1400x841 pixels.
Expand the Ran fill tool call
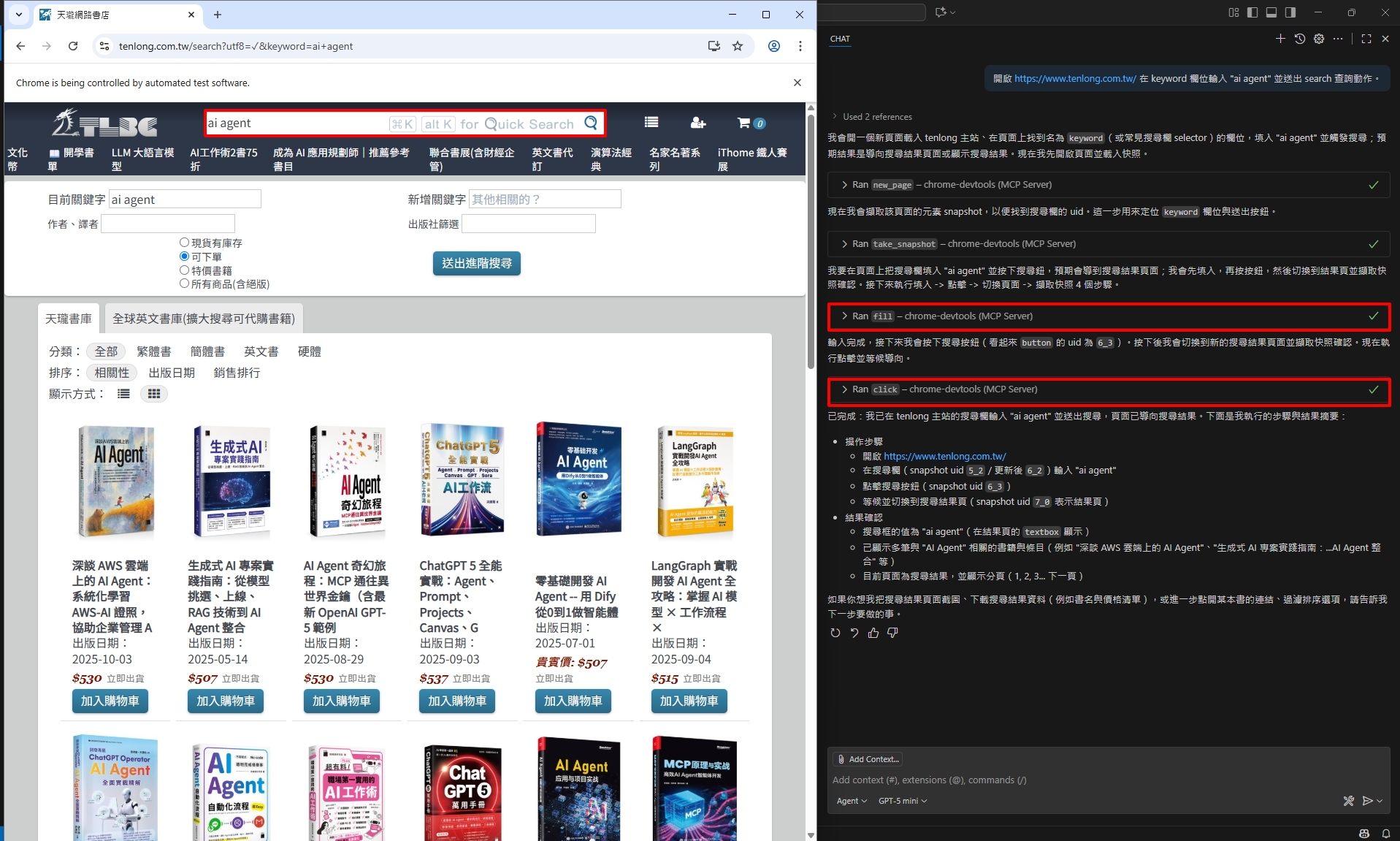[845, 316]
